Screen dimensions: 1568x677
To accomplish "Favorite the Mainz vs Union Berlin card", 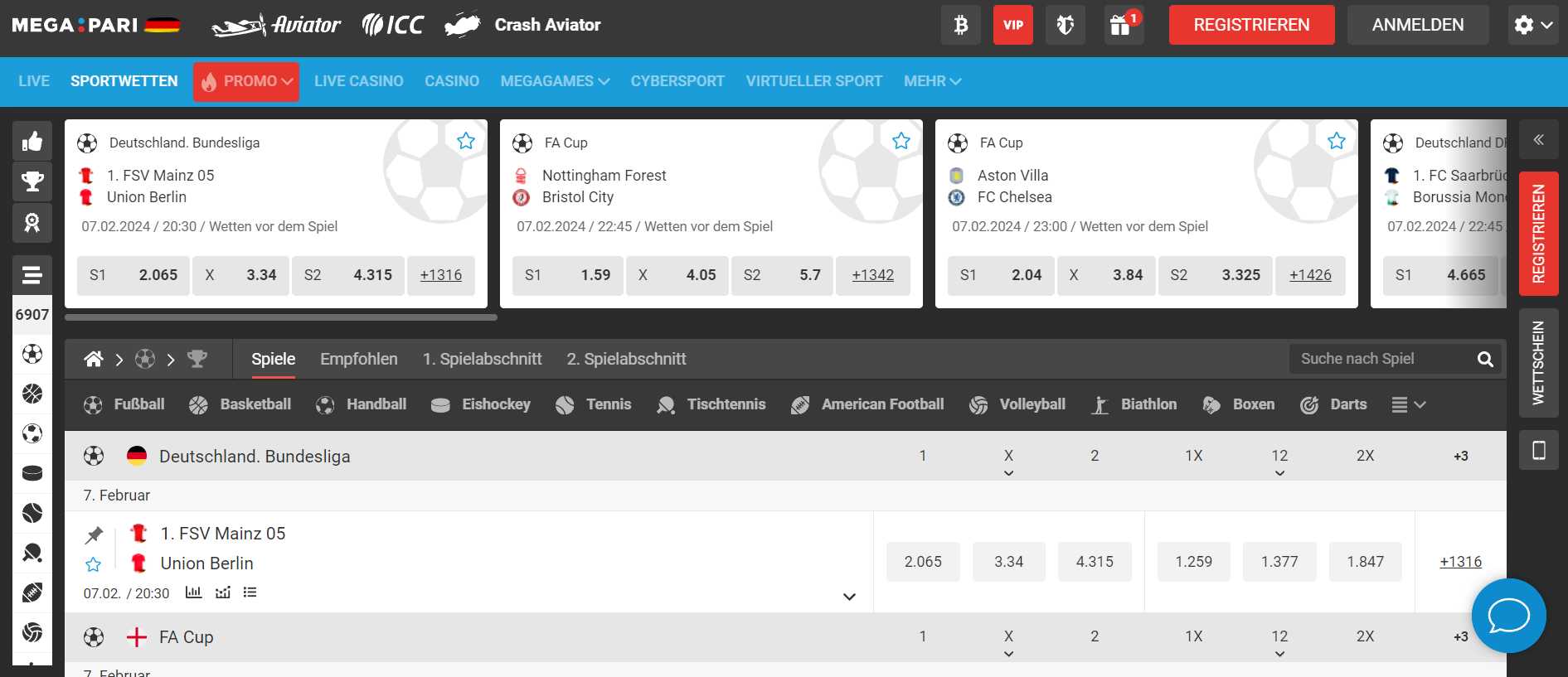I will [466, 141].
